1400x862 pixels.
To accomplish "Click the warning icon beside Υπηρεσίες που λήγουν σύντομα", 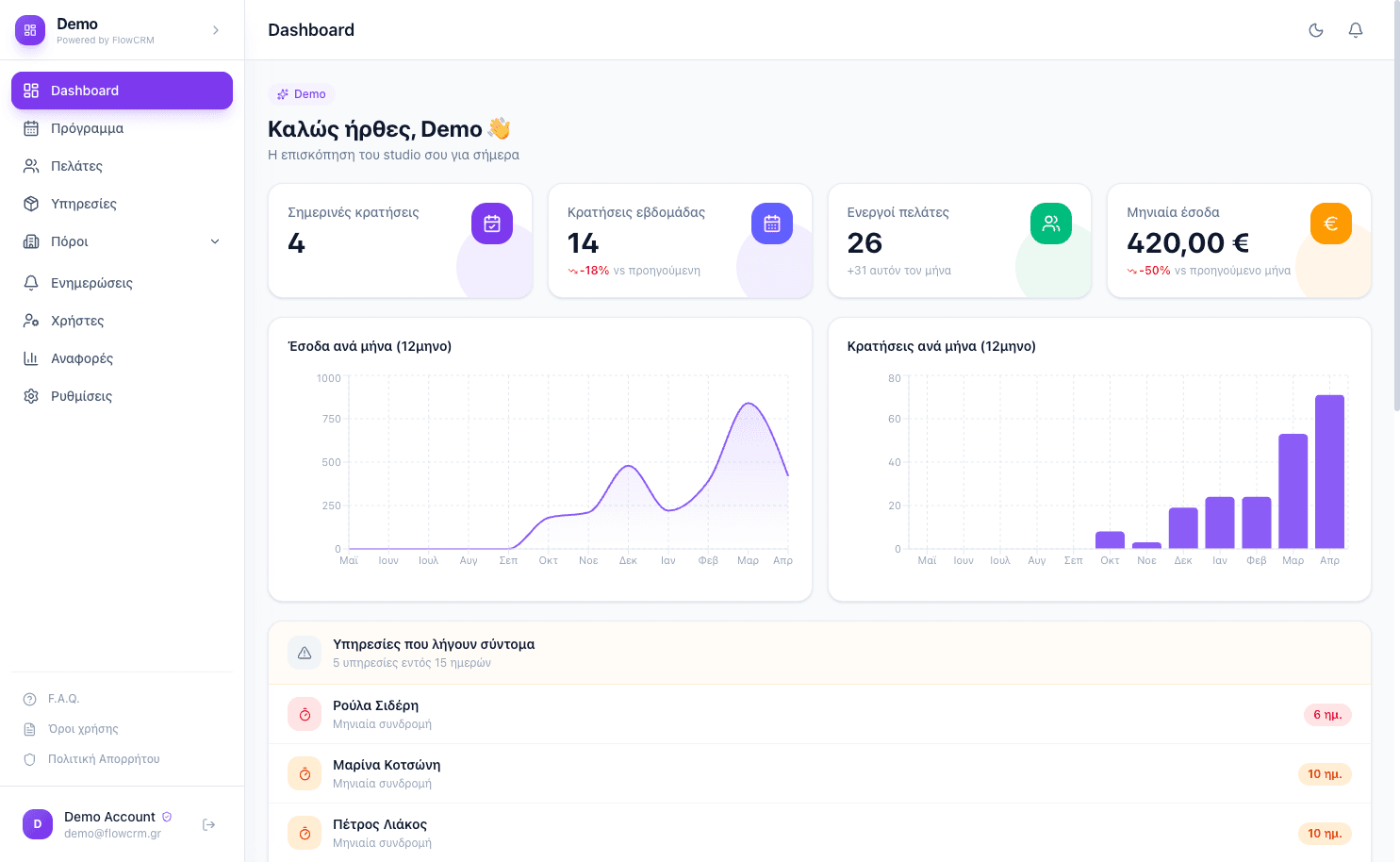I will click(305, 653).
